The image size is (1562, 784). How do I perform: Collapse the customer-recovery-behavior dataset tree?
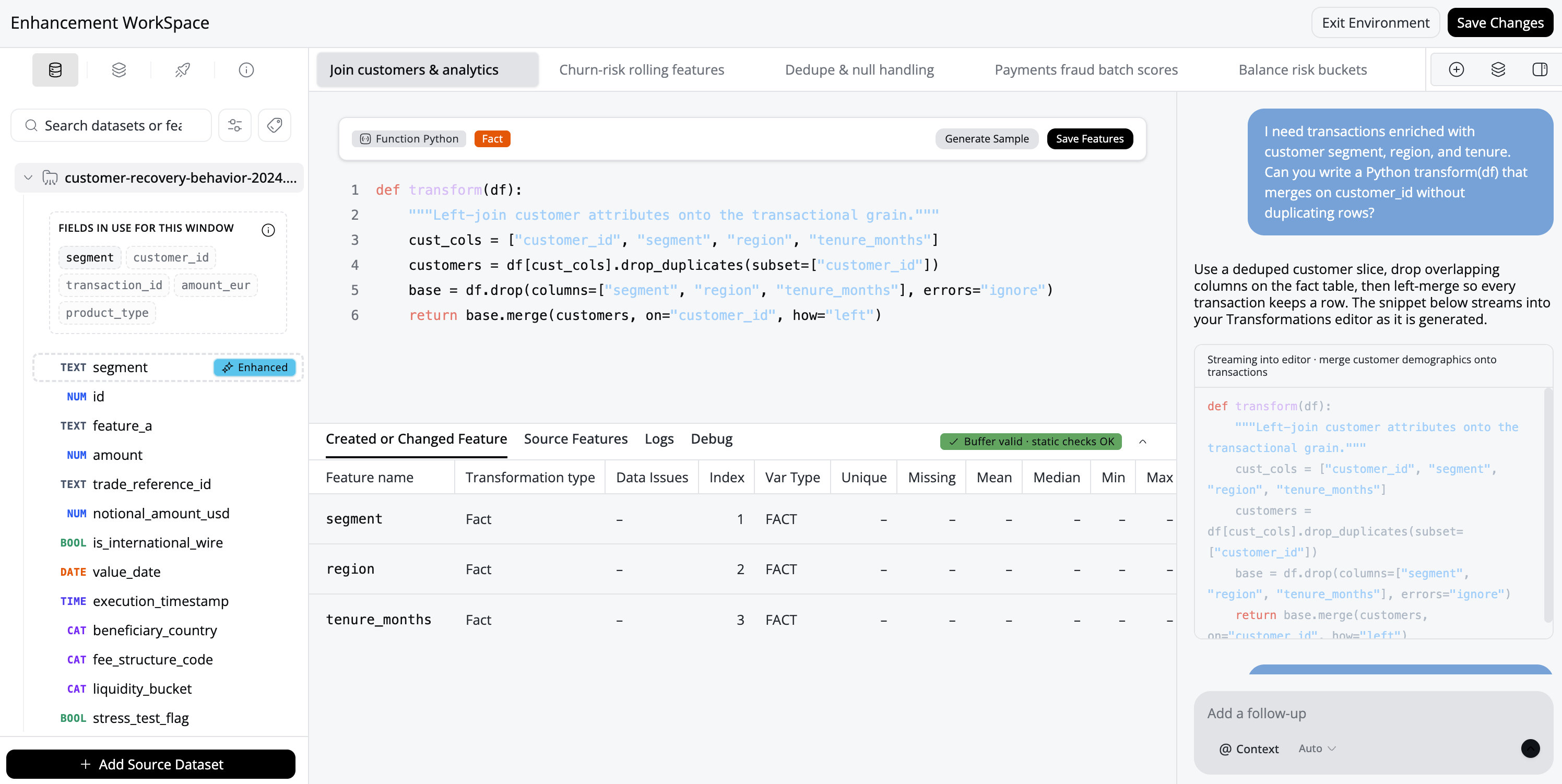click(x=28, y=177)
